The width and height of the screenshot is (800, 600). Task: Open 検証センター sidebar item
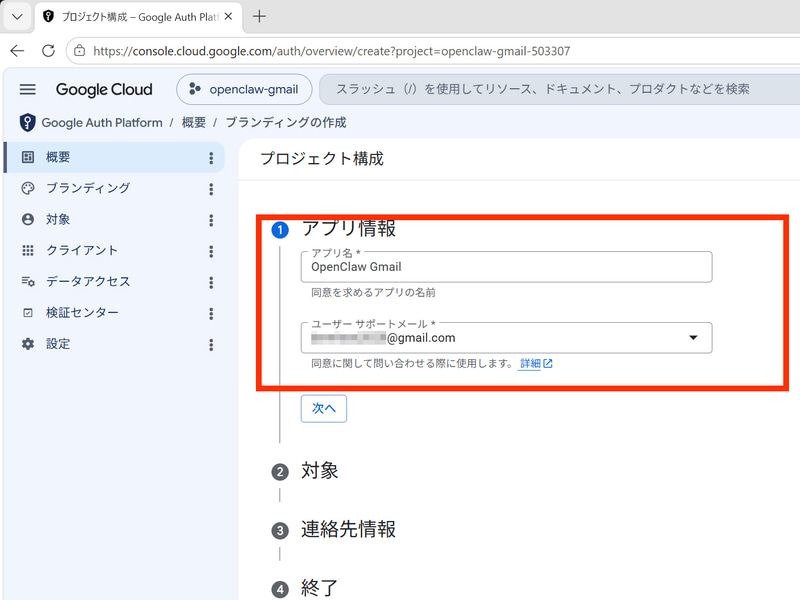click(114, 313)
